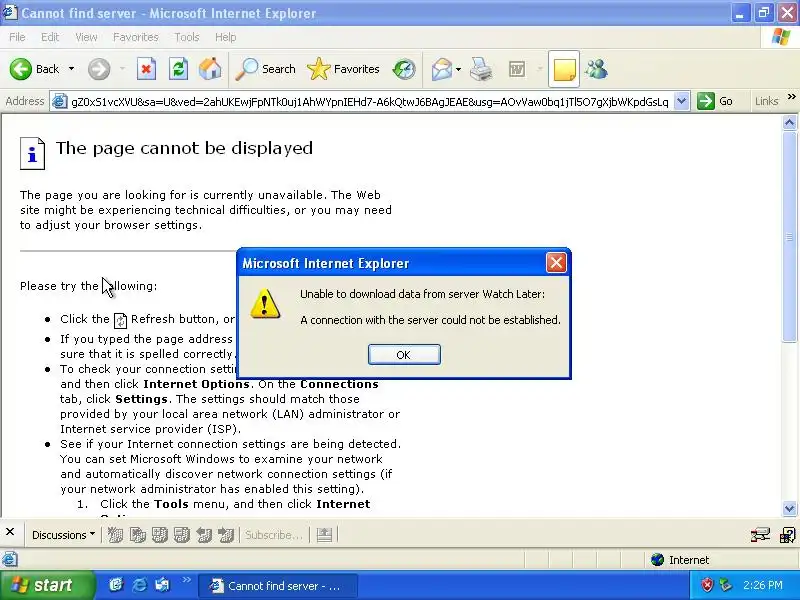Screen dimensions: 800x600
Task: Click the vertical scrollbar thumb
Action: tap(789, 237)
